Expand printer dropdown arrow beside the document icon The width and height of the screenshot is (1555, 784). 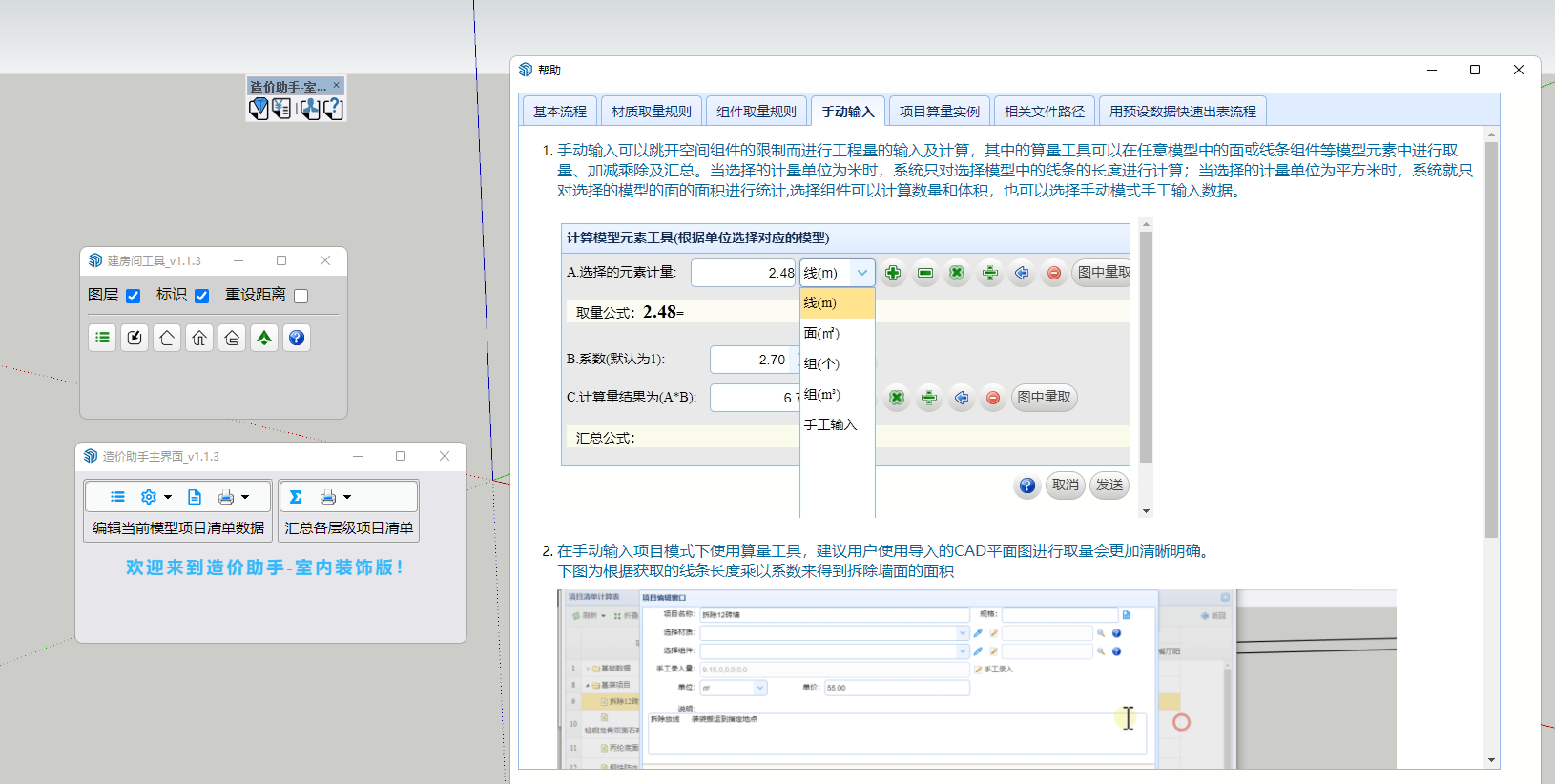245,497
